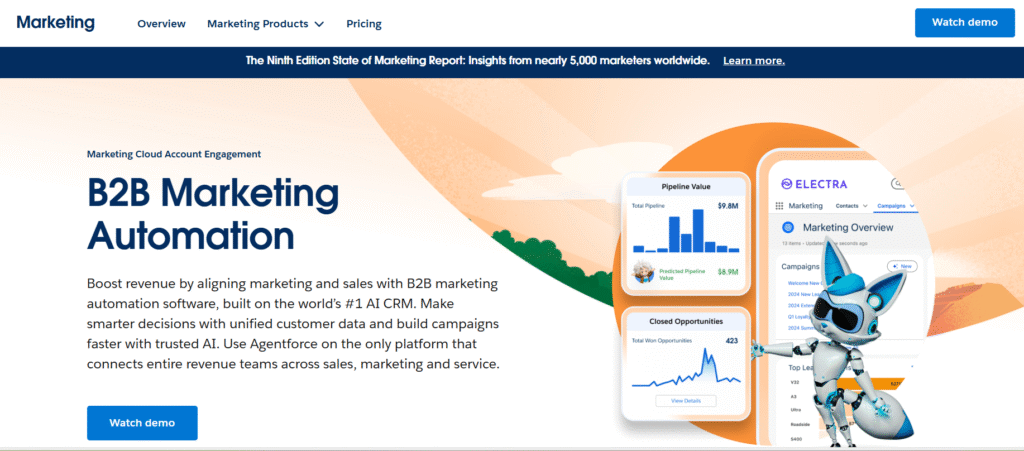Click the Watch demo button in the header
This screenshot has width=1024, height=451.
click(x=965, y=22)
